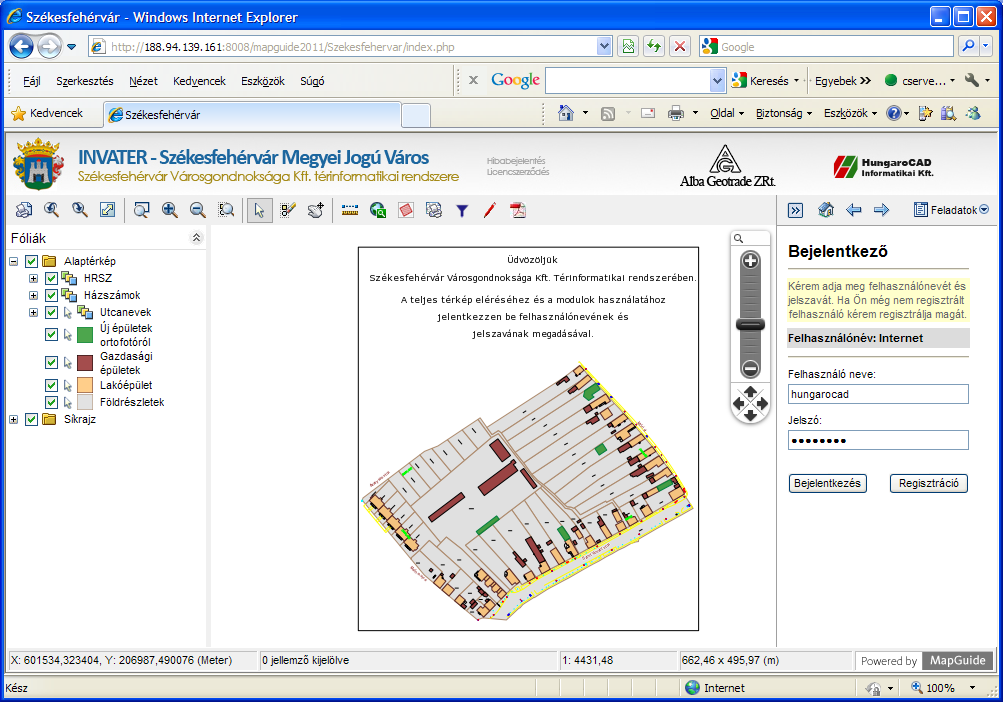Go back with task pane left arrow
This screenshot has height=702, width=1003.
(x=853, y=210)
